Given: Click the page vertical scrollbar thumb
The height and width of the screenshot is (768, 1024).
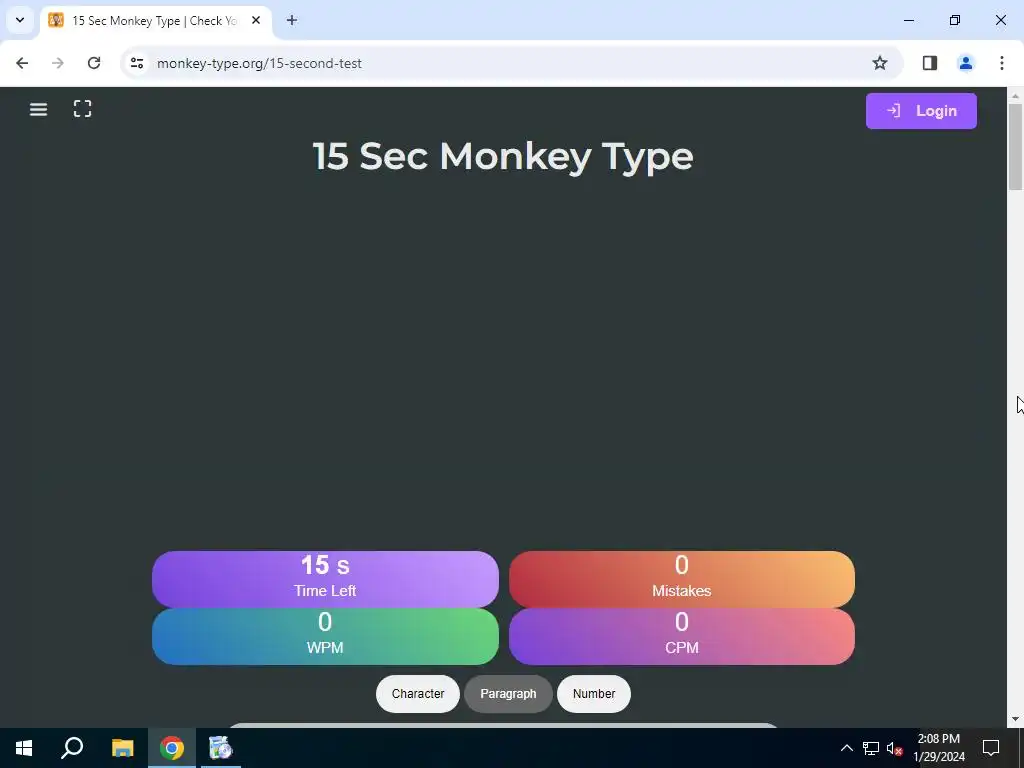Looking at the screenshot, I should (1016, 146).
